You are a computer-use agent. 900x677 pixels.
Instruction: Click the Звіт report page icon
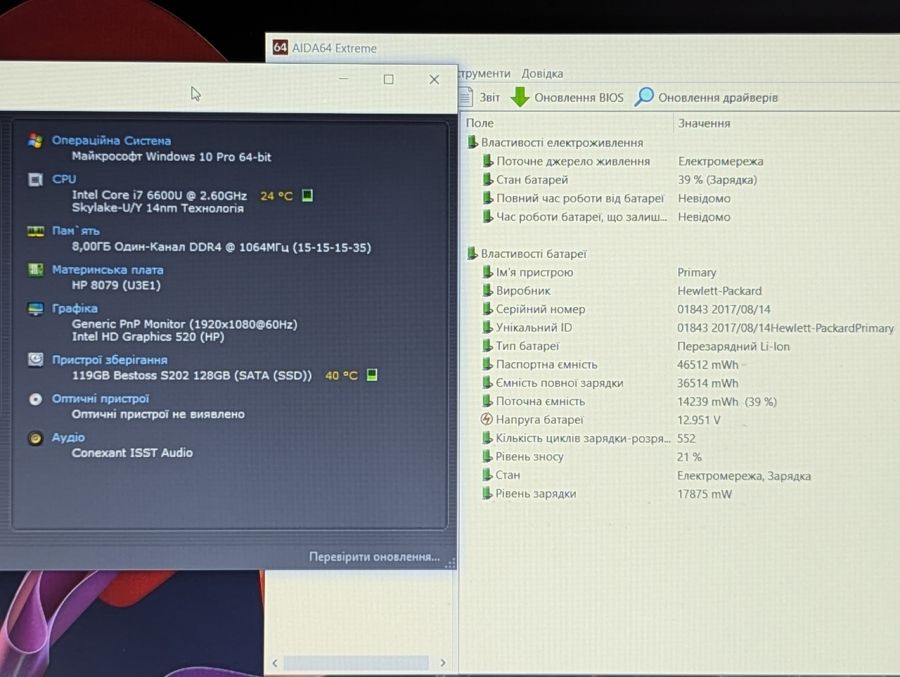pyautogui.click(x=466, y=97)
